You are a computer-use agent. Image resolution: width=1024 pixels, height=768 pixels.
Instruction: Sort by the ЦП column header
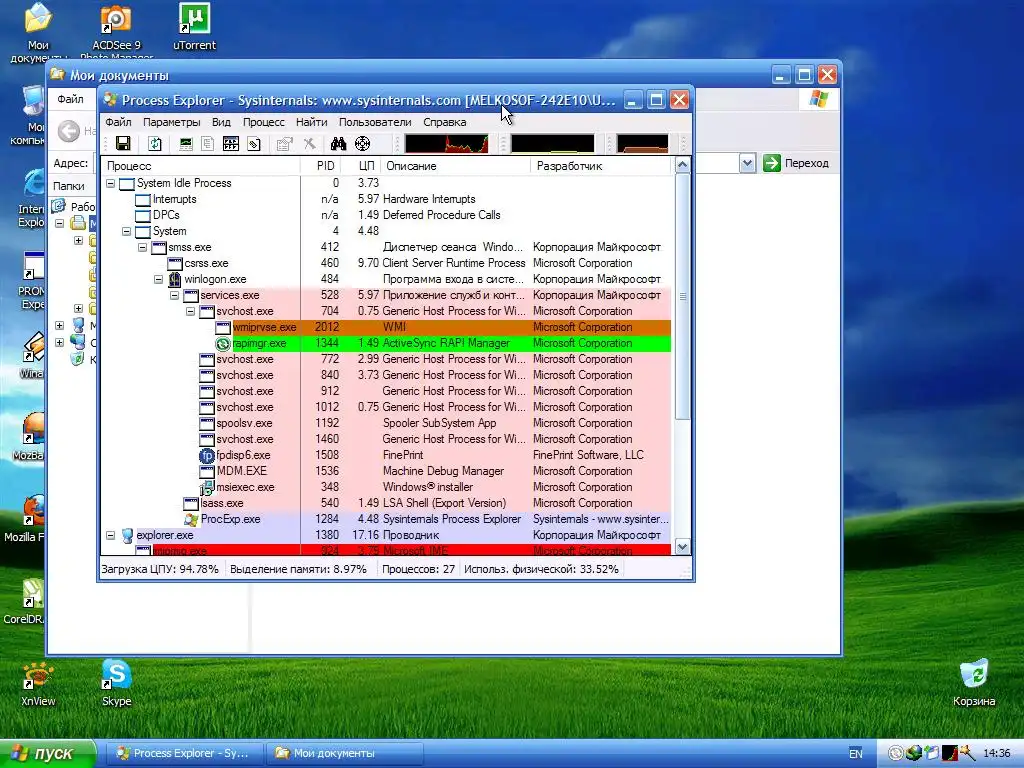coord(361,166)
